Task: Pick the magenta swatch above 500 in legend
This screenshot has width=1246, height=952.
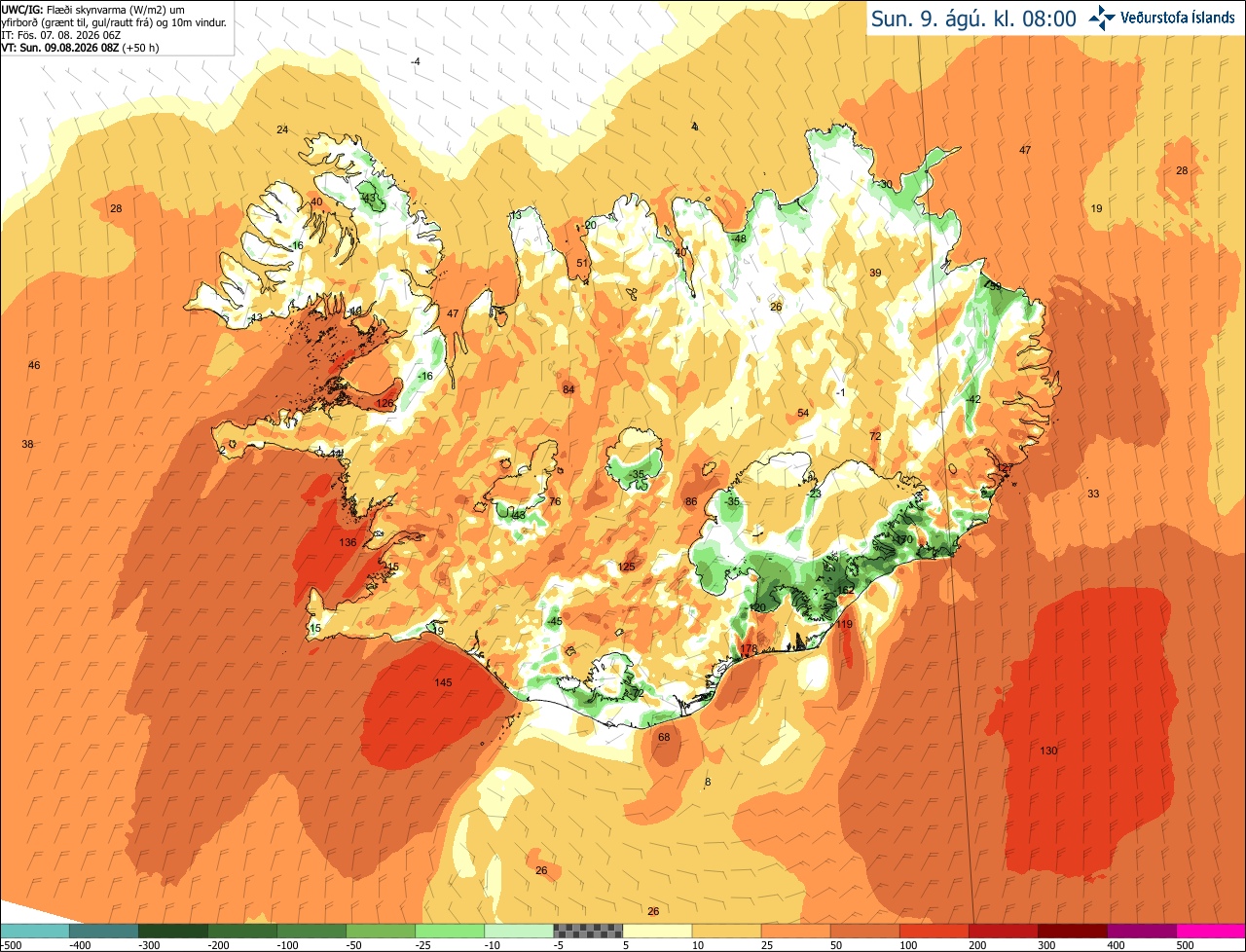Action: (x=1210, y=931)
